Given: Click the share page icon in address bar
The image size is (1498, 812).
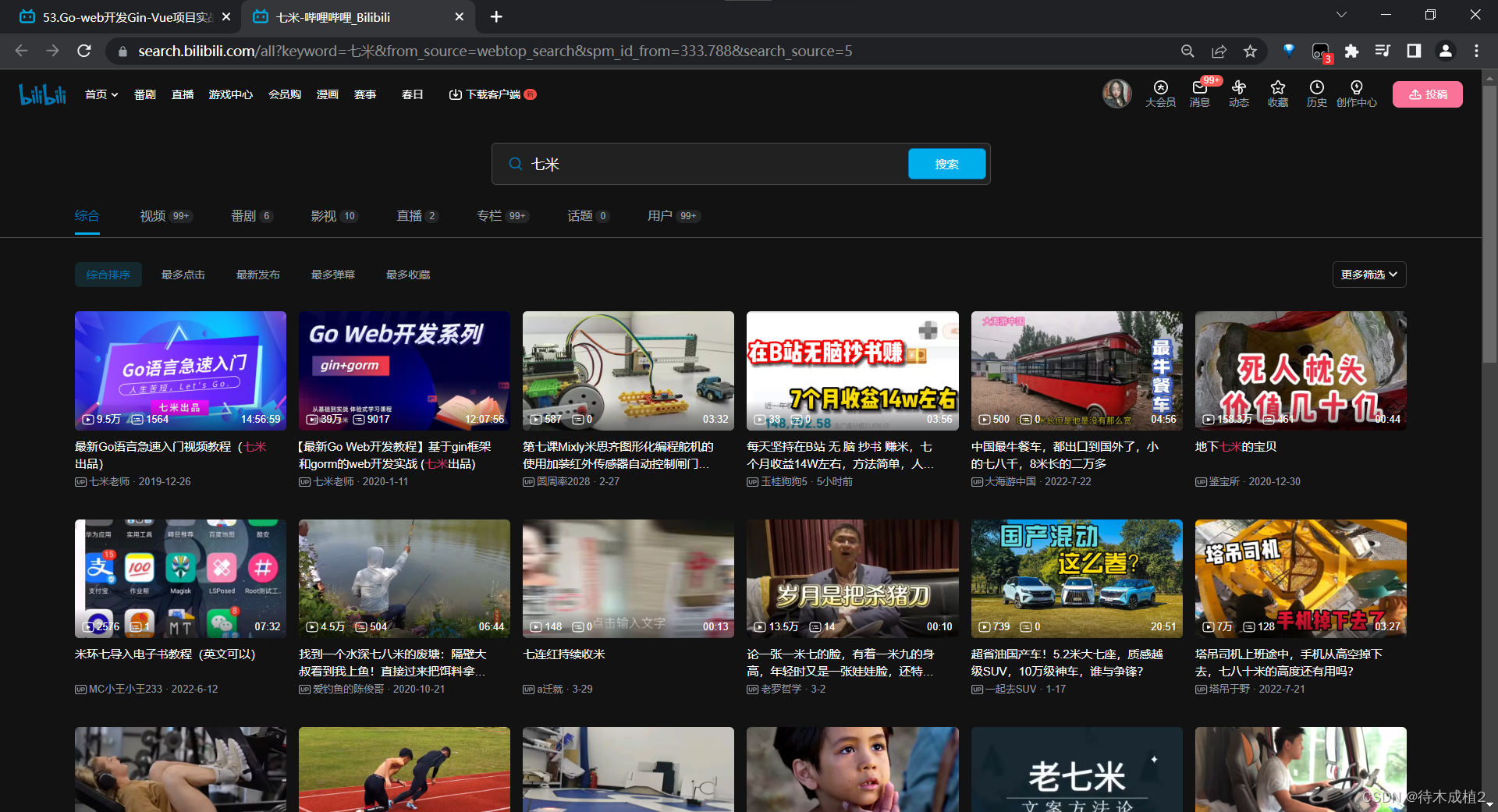Looking at the screenshot, I should [x=1219, y=51].
